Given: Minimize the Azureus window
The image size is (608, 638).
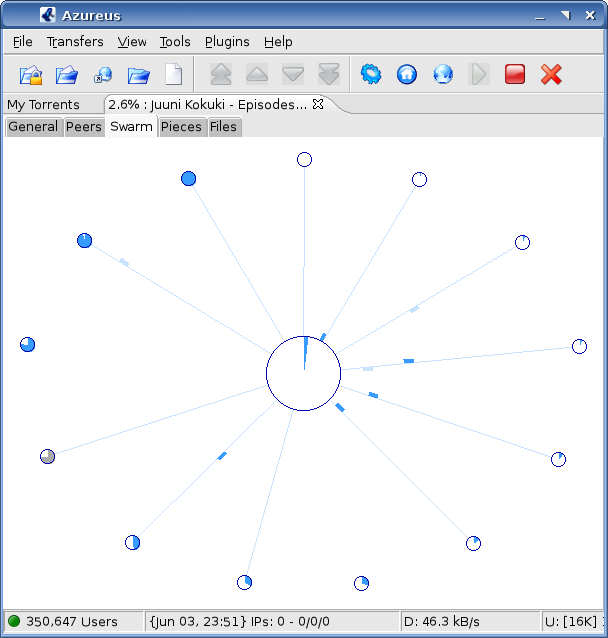Looking at the screenshot, I should pyautogui.click(x=540, y=16).
